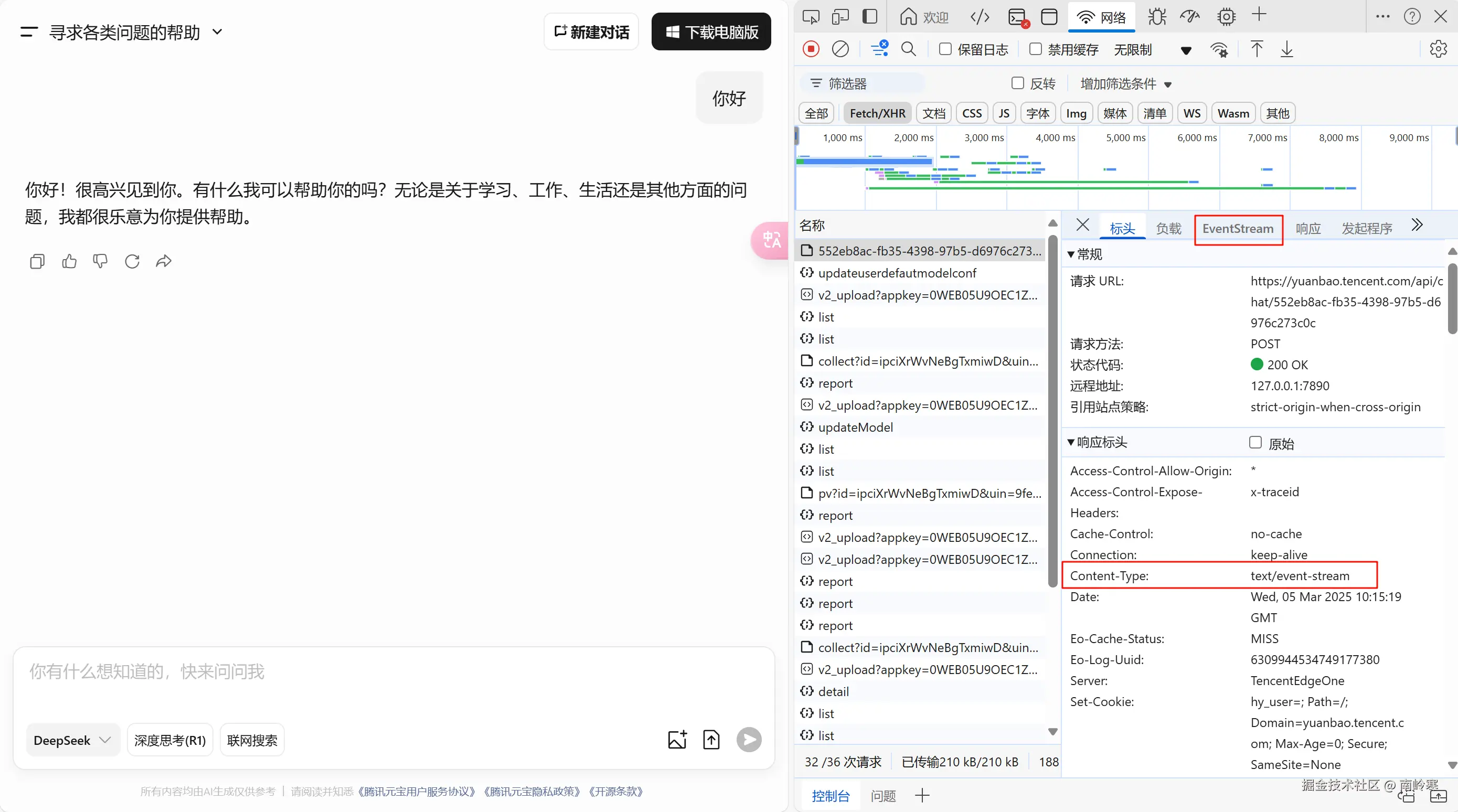Click the record network log button
This screenshot has height=812, width=1458.
(x=811, y=49)
